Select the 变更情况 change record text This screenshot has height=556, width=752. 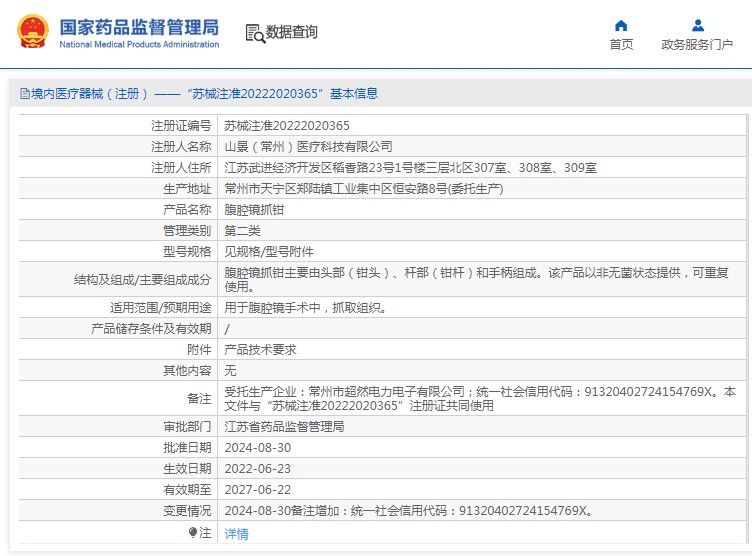click(410, 511)
